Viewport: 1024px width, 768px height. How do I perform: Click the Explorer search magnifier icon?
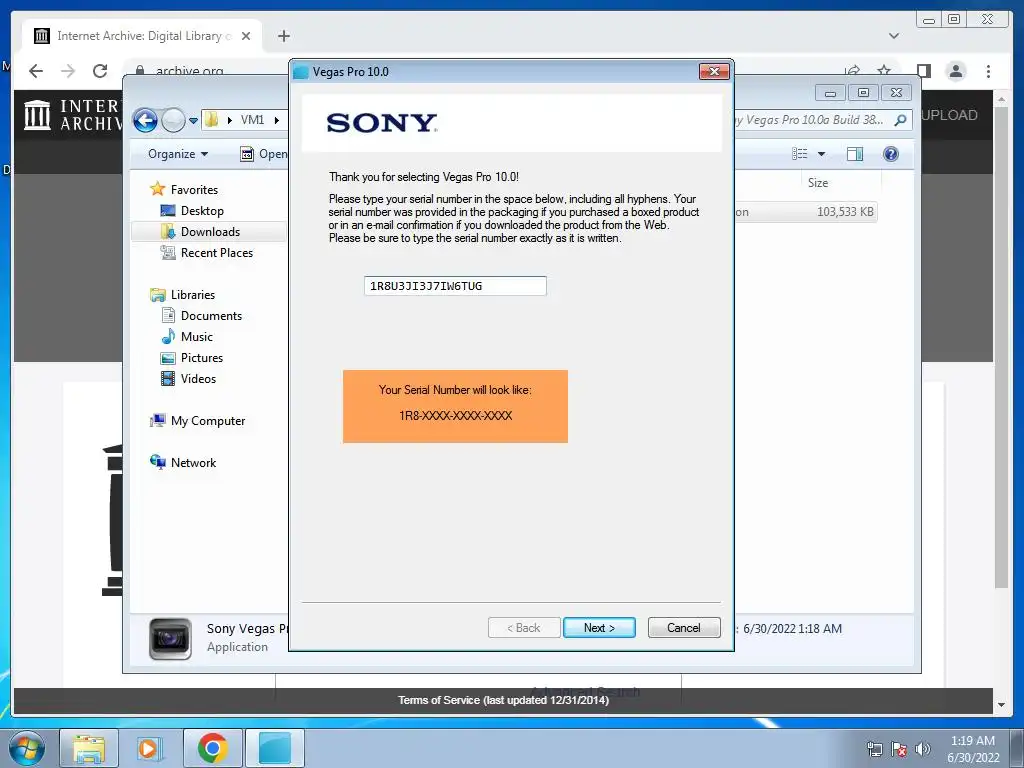[901, 120]
